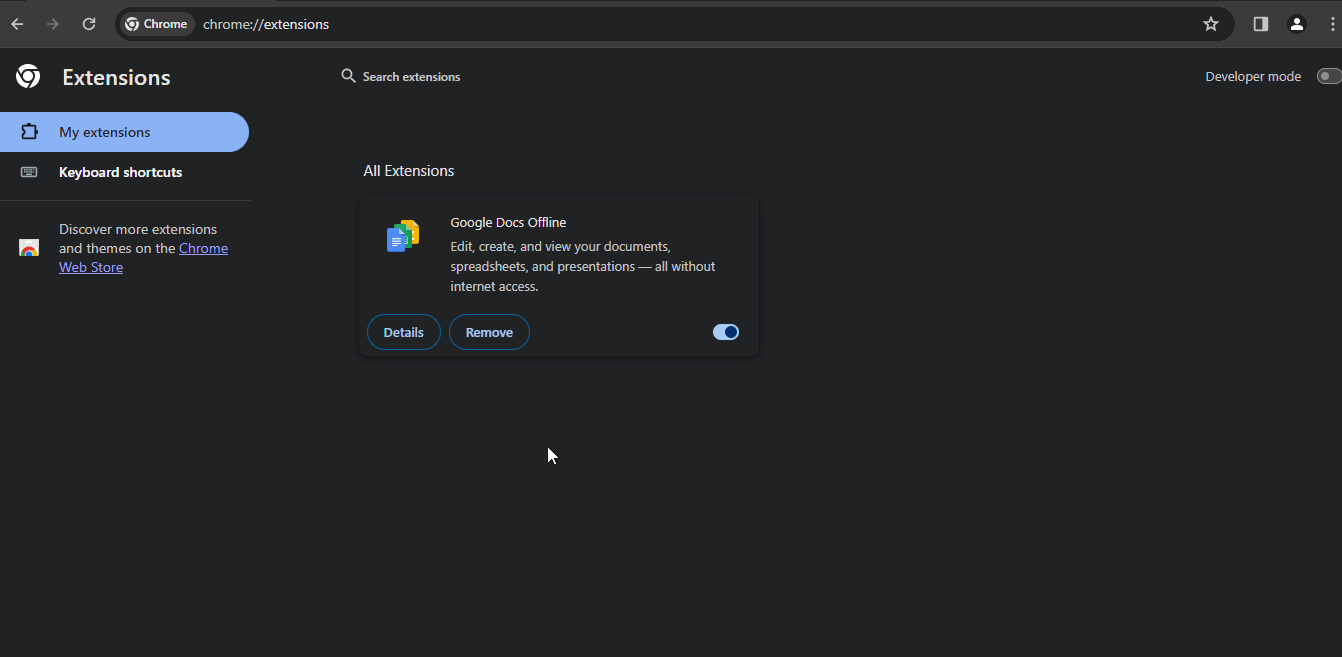1342x657 pixels.
Task: Click the Google Docs Offline icon
Action: click(x=403, y=237)
